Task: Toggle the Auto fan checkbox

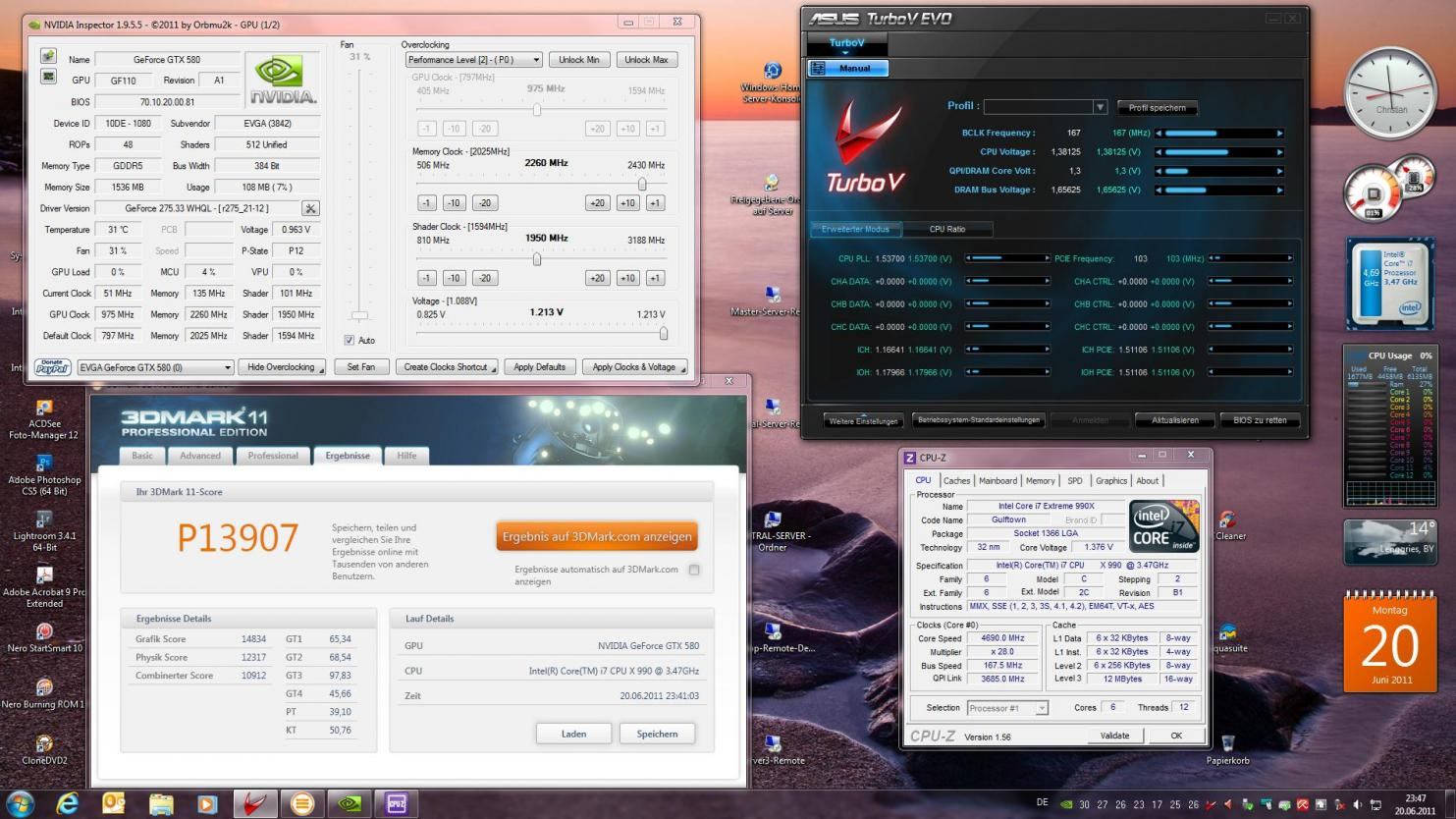Action: (x=349, y=340)
